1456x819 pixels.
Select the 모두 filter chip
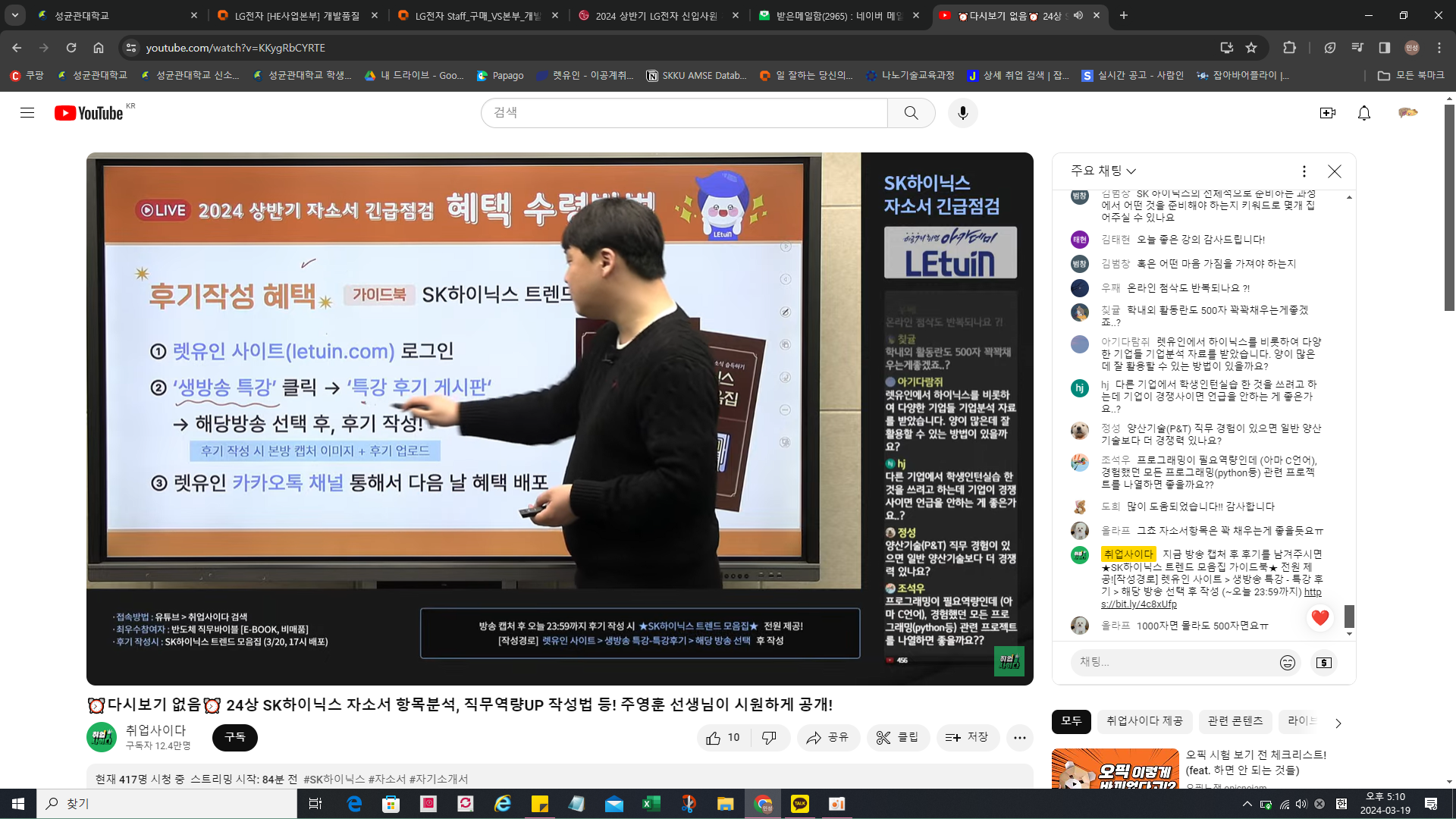1071,721
